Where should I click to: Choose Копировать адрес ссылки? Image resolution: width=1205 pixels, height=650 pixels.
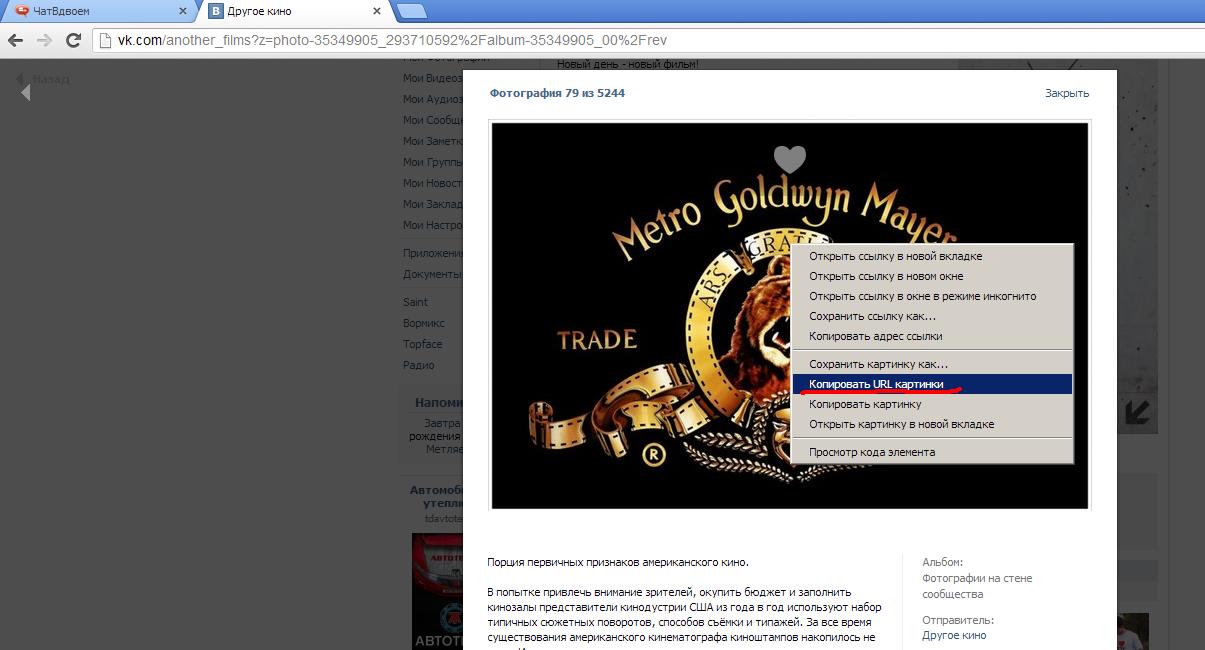tap(932, 336)
